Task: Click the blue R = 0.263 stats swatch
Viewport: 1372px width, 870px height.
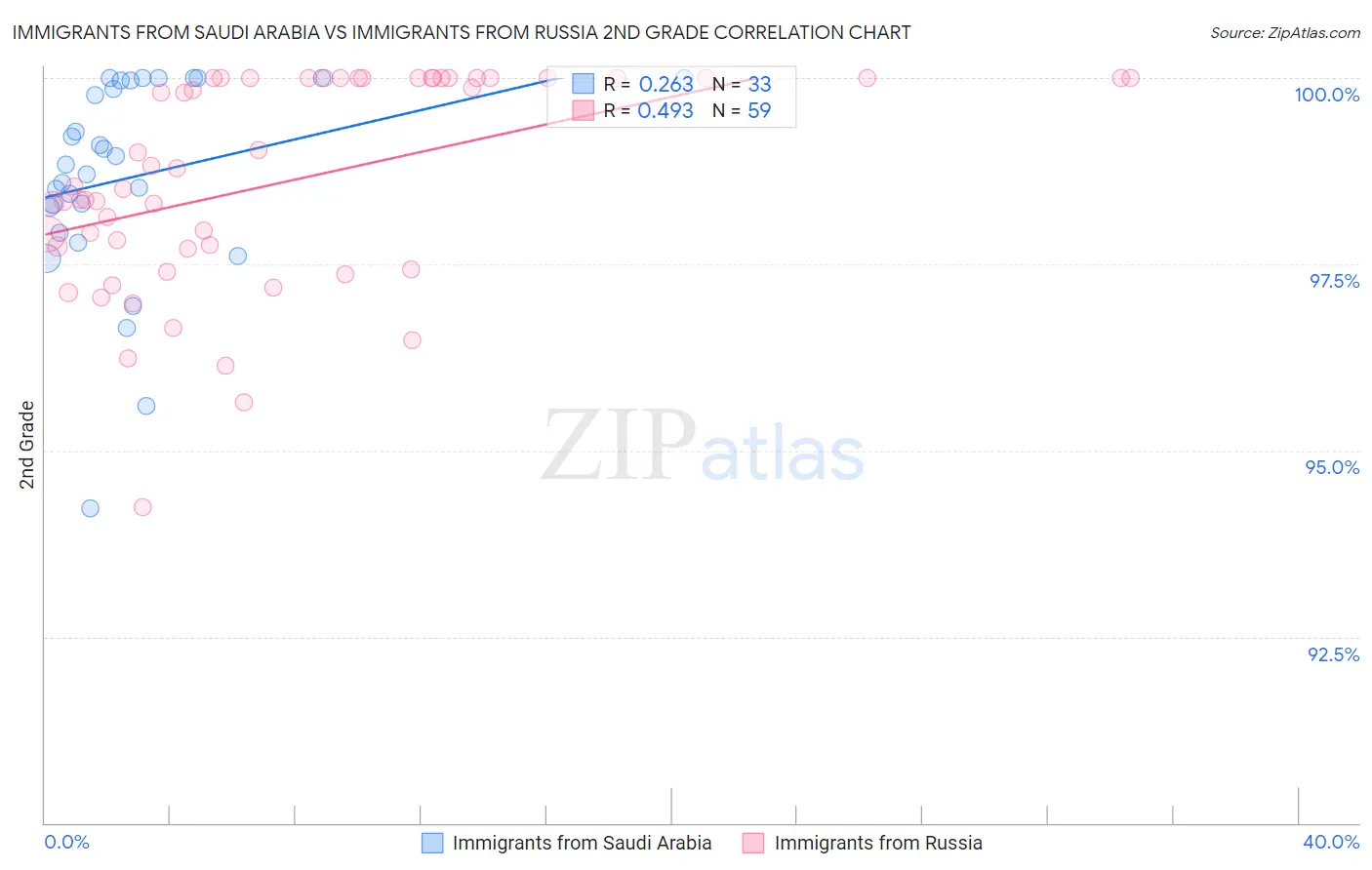Action: (x=583, y=84)
